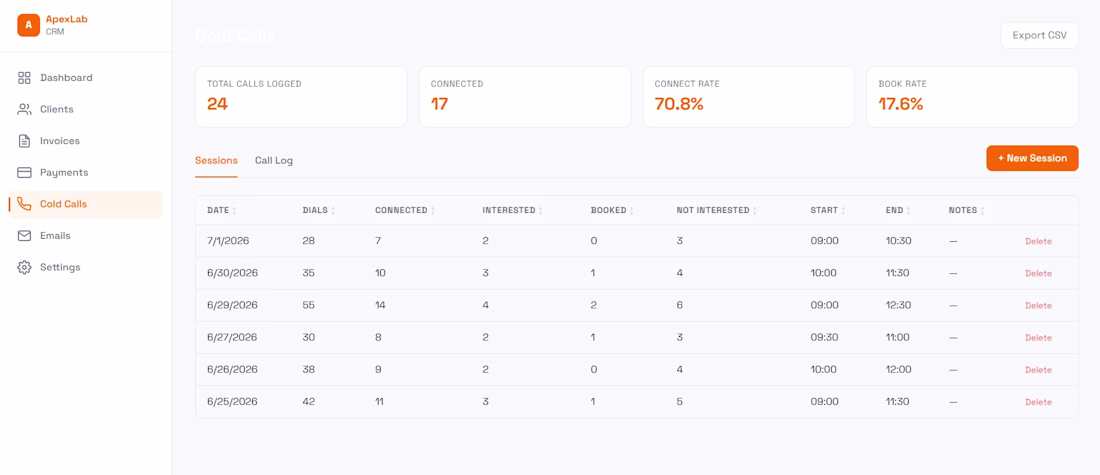1100x475 pixels.
Task: Click the Cold Calls page heading
Action: pyautogui.click(x=235, y=36)
